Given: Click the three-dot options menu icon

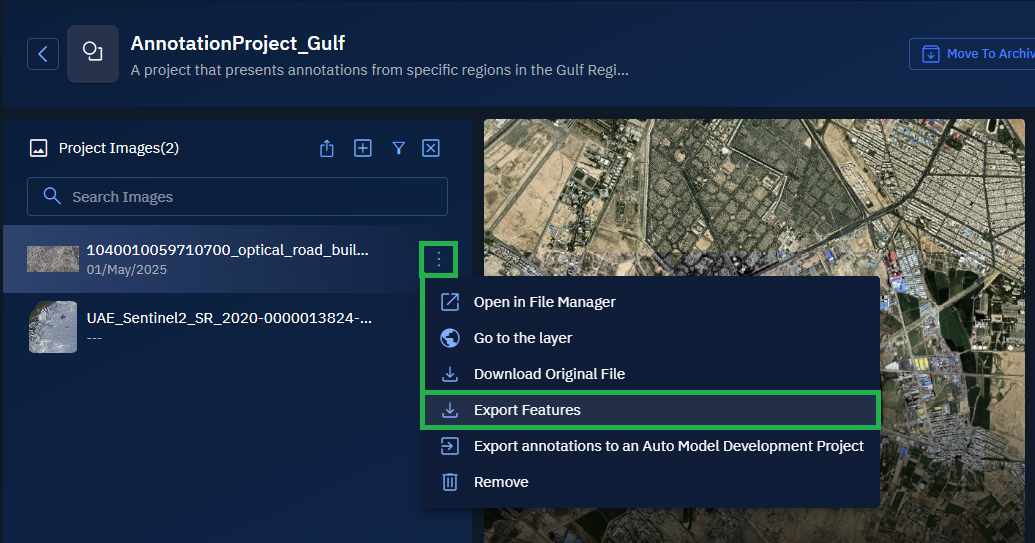Looking at the screenshot, I should pyautogui.click(x=439, y=260).
